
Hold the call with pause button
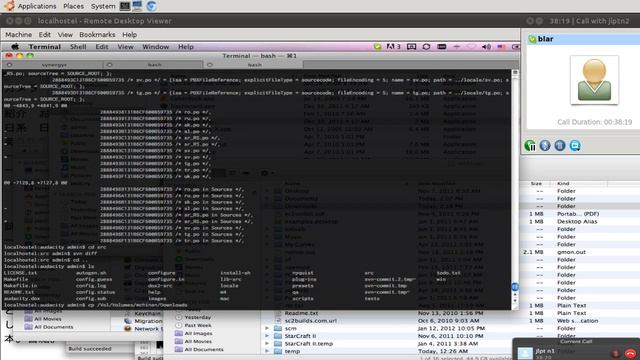click(530, 145)
